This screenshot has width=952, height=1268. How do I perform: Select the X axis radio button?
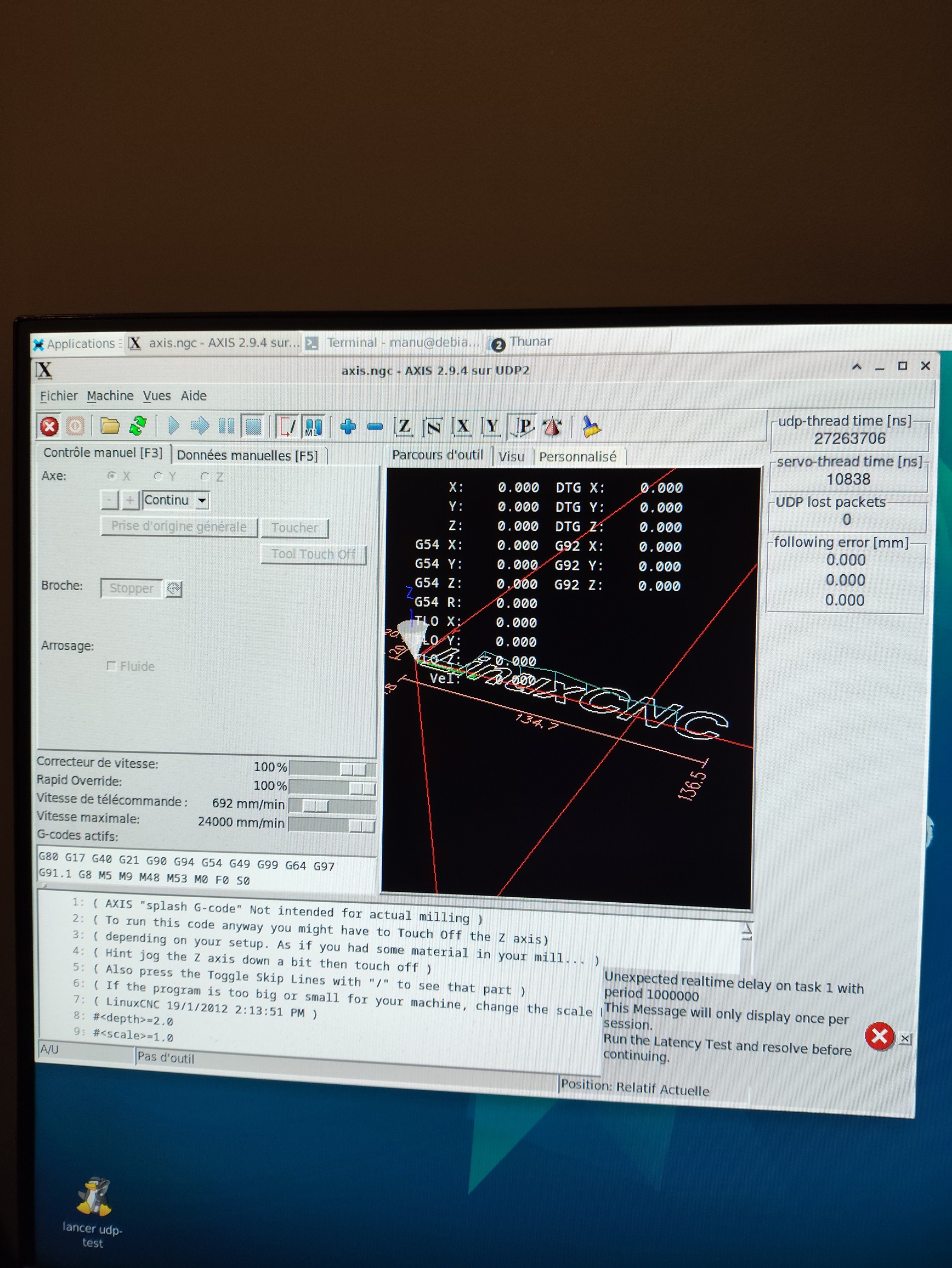point(112,476)
